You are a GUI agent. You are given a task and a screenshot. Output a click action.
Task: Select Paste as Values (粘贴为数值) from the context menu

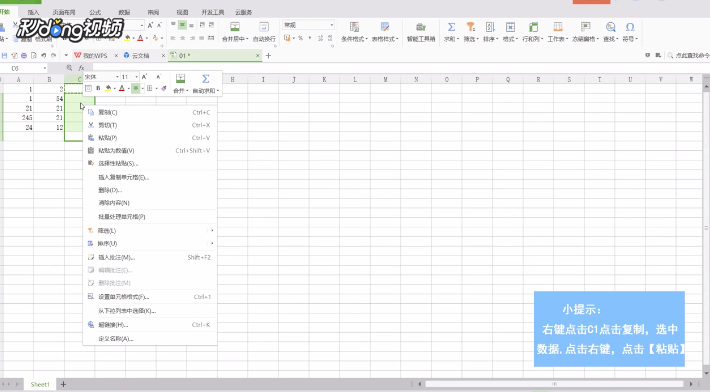coord(149,151)
